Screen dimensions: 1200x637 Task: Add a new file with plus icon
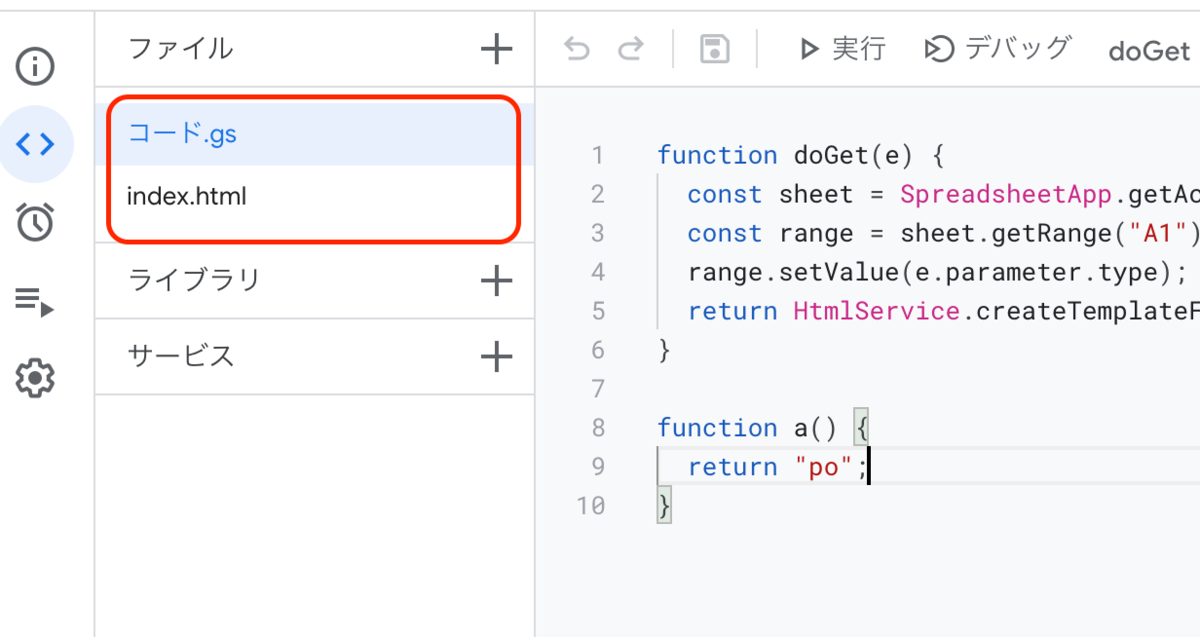tap(496, 48)
